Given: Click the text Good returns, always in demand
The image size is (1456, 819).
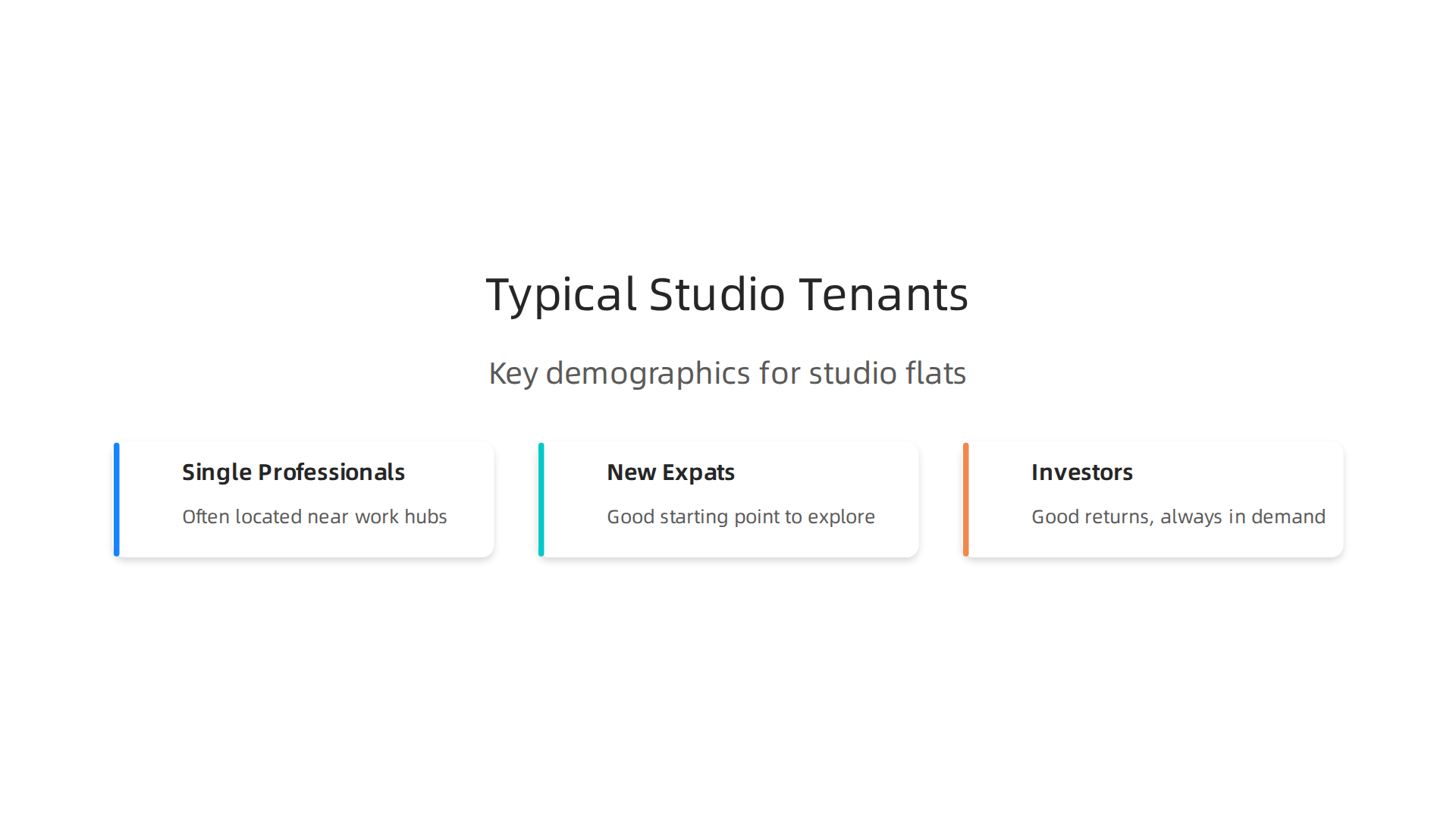Looking at the screenshot, I should coord(1178,517).
